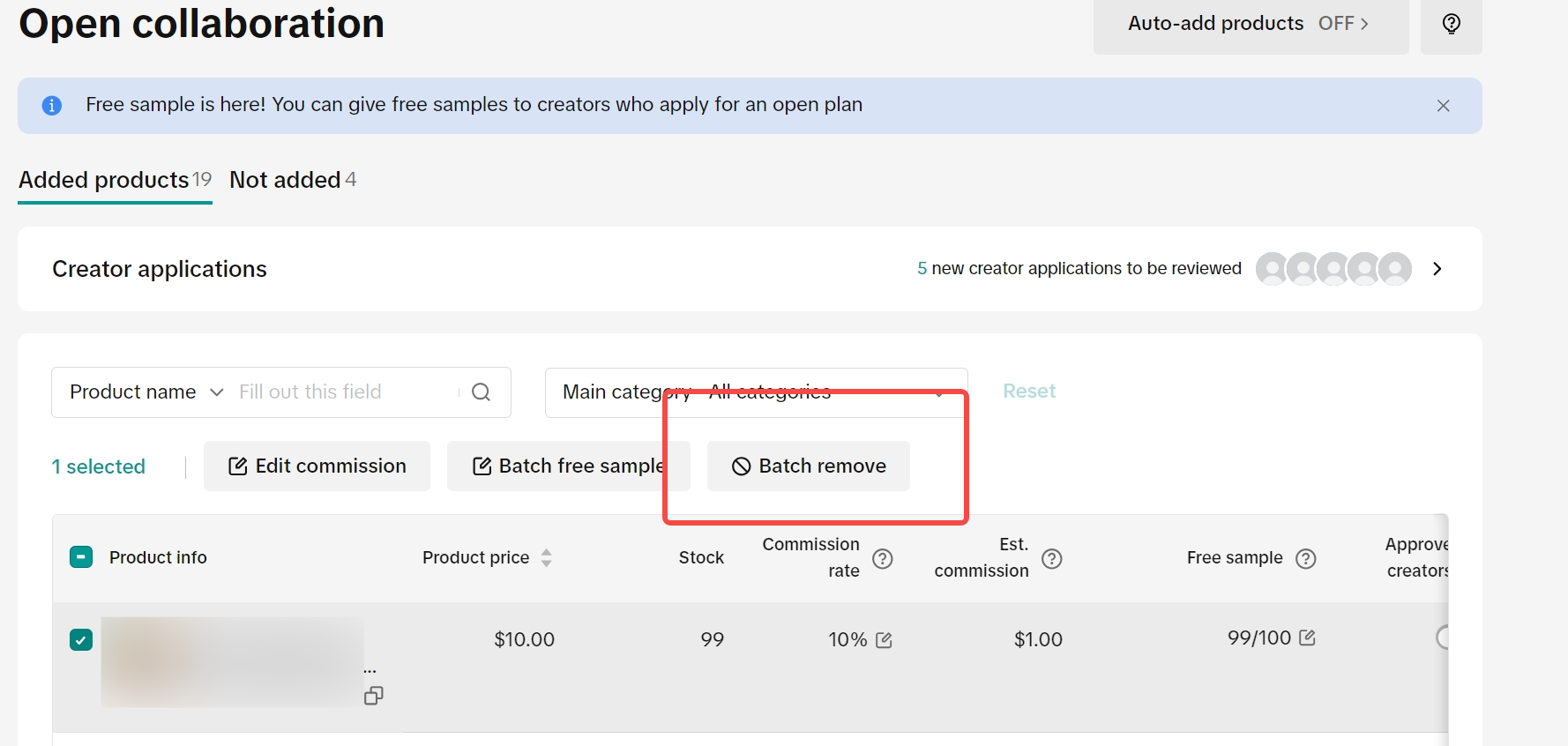Uncheck the $10.00 product row checkbox
Image resolution: width=1568 pixels, height=746 pixels.
tap(81, 639)
